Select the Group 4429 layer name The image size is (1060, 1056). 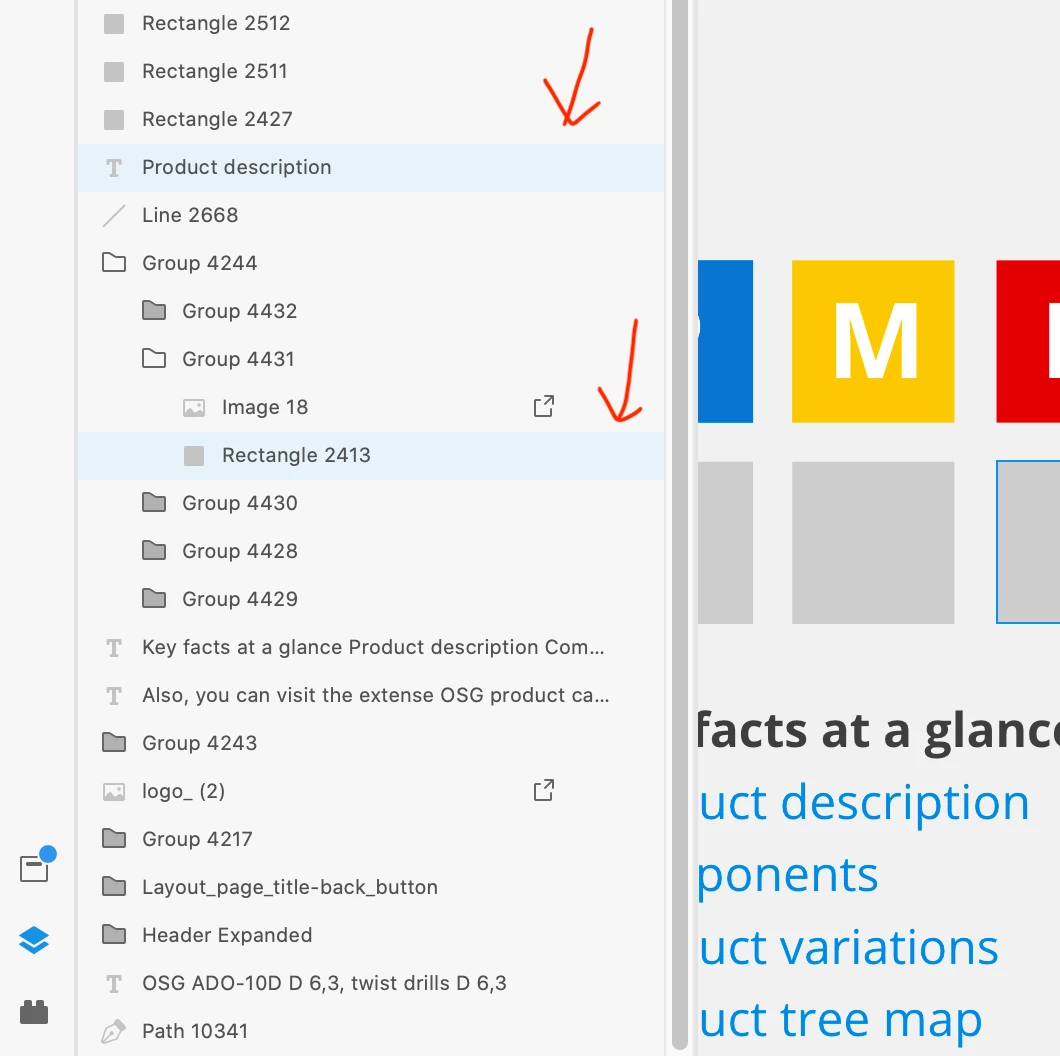[239, 599]
